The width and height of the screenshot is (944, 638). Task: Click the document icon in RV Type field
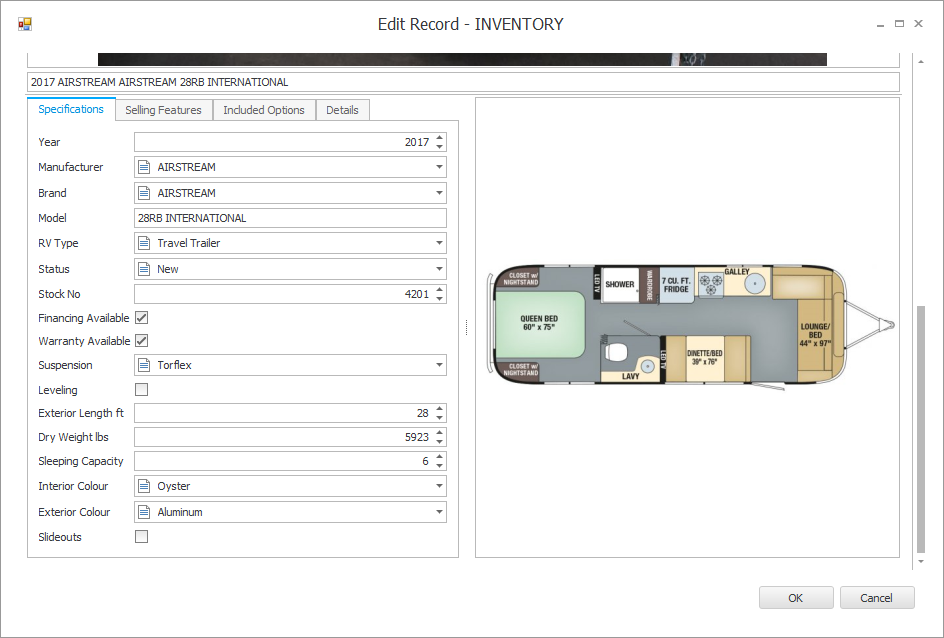pos(144,243)
